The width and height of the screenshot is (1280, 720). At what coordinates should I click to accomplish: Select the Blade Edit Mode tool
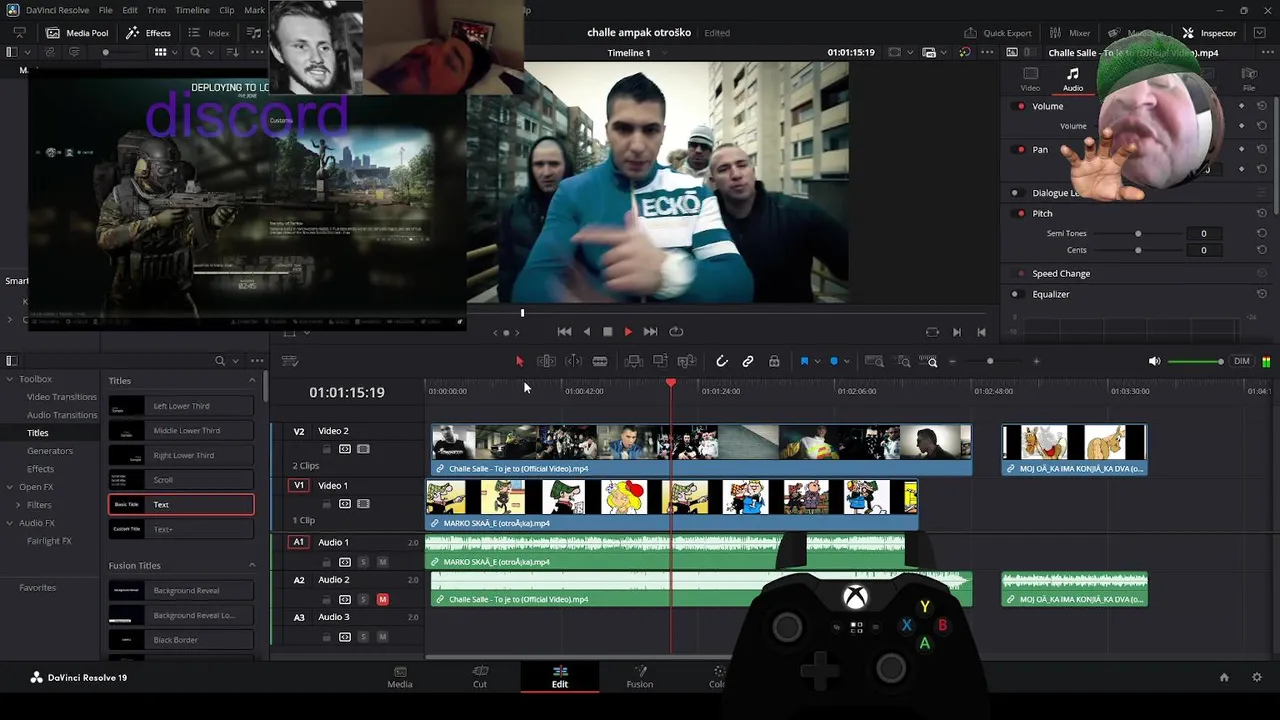coord(600,361)
